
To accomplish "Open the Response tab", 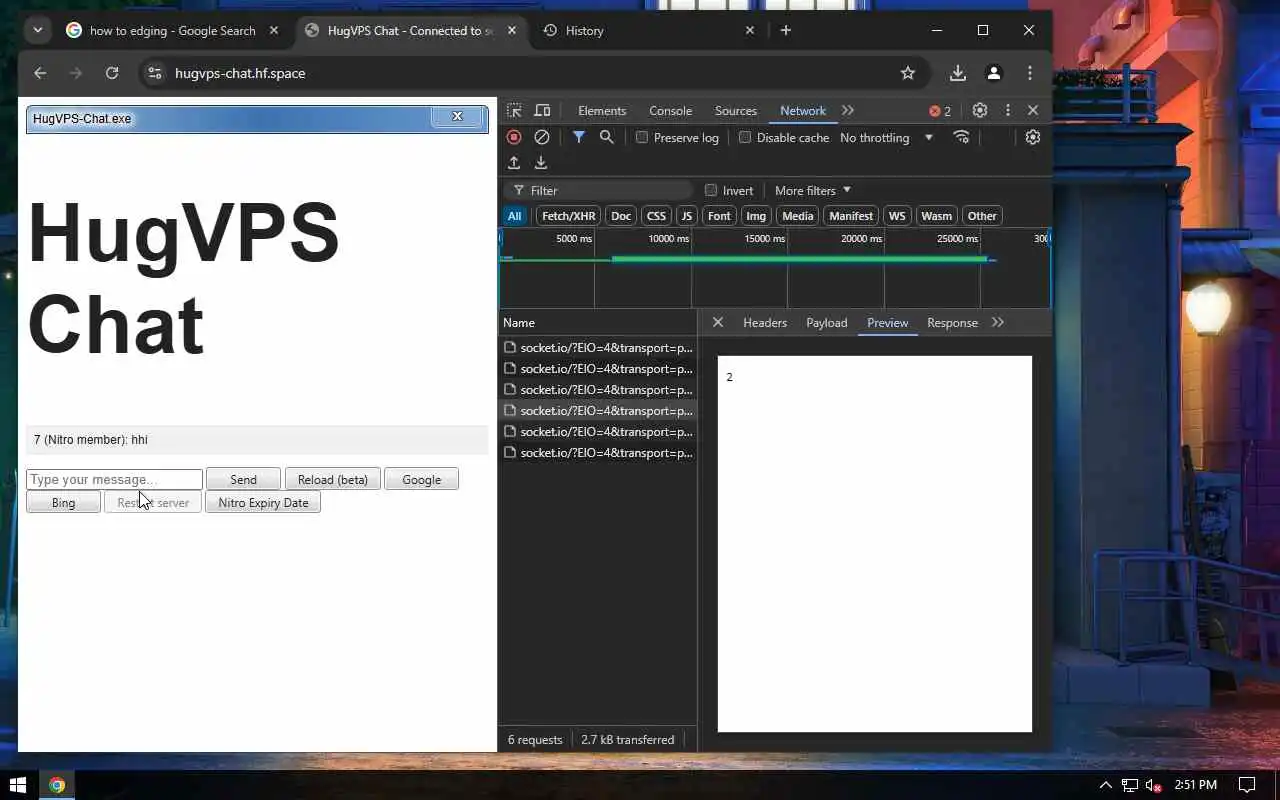I will click(x=952, y=322).
